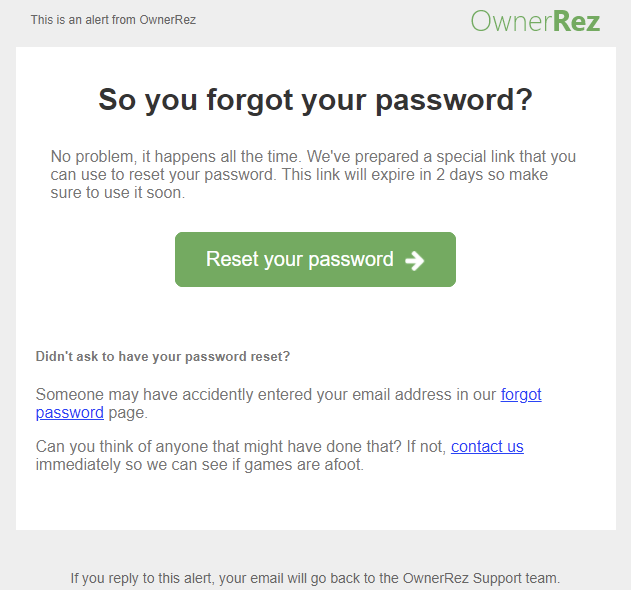The image size is (631, 591).
Task: Click the "No problem, it happens all the time" sentence
Action: 176,157
